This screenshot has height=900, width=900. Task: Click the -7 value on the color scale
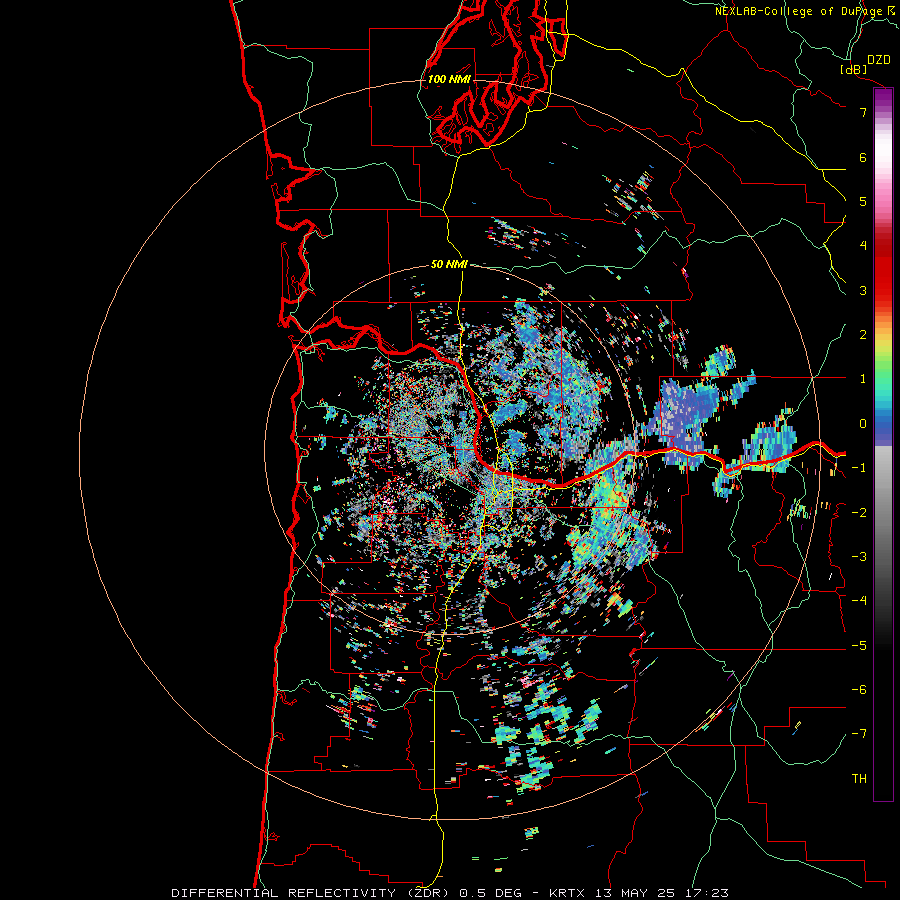coord(859,734)
